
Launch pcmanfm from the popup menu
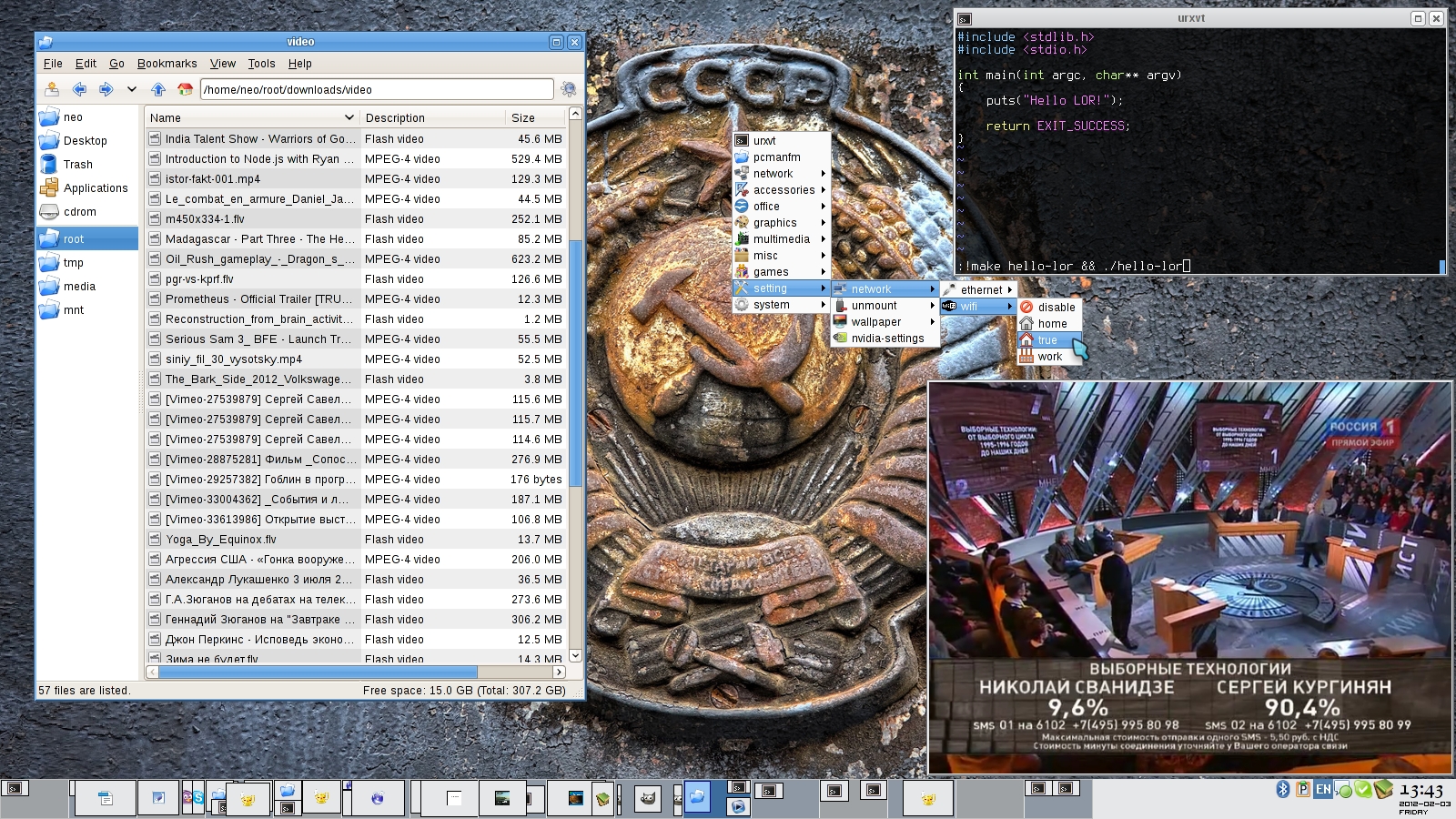(782, 157)
